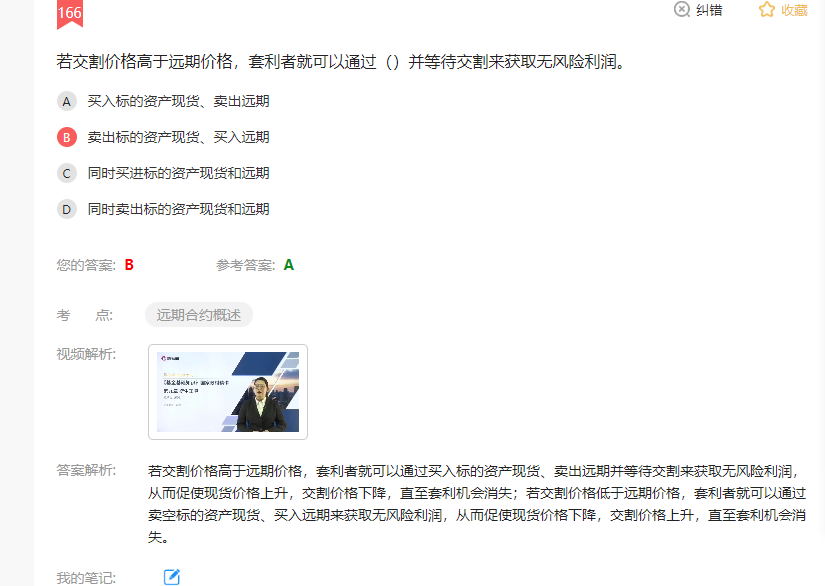Open the 远期合约概述 topic tag
825x586 pixels.
coord(199,315)
